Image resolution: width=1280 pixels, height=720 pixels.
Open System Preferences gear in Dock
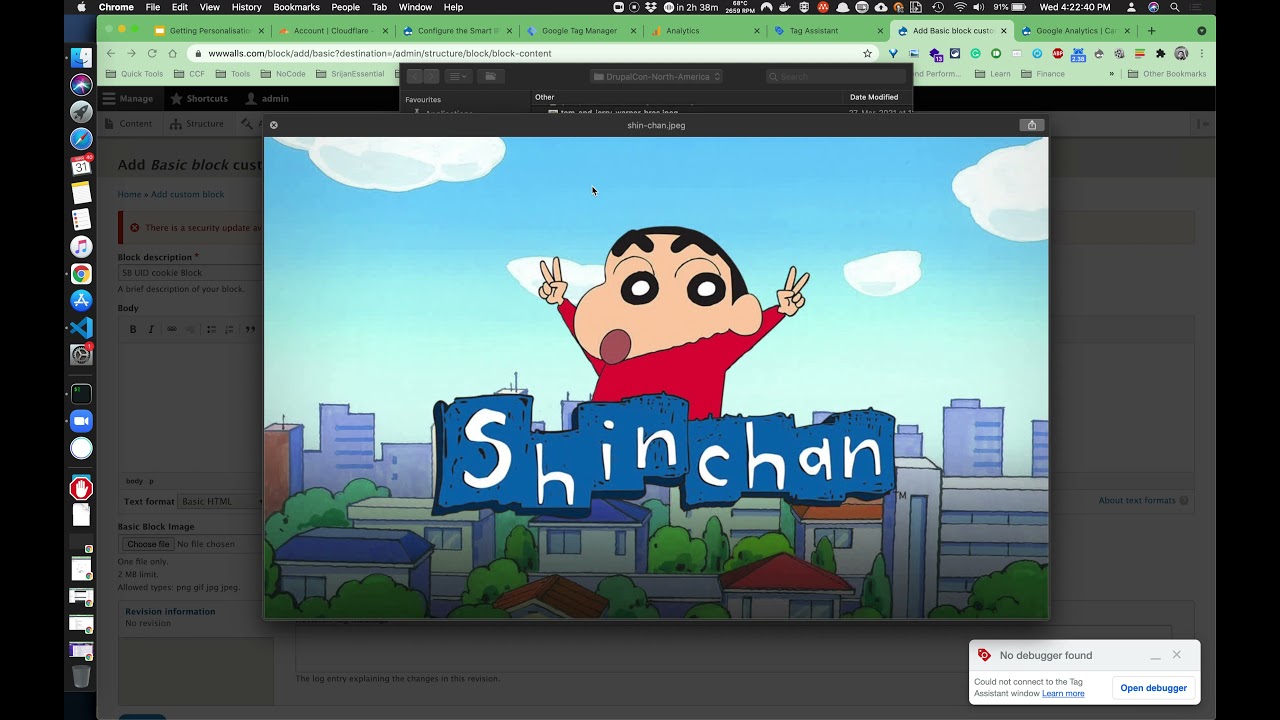(x=81, y=355)
